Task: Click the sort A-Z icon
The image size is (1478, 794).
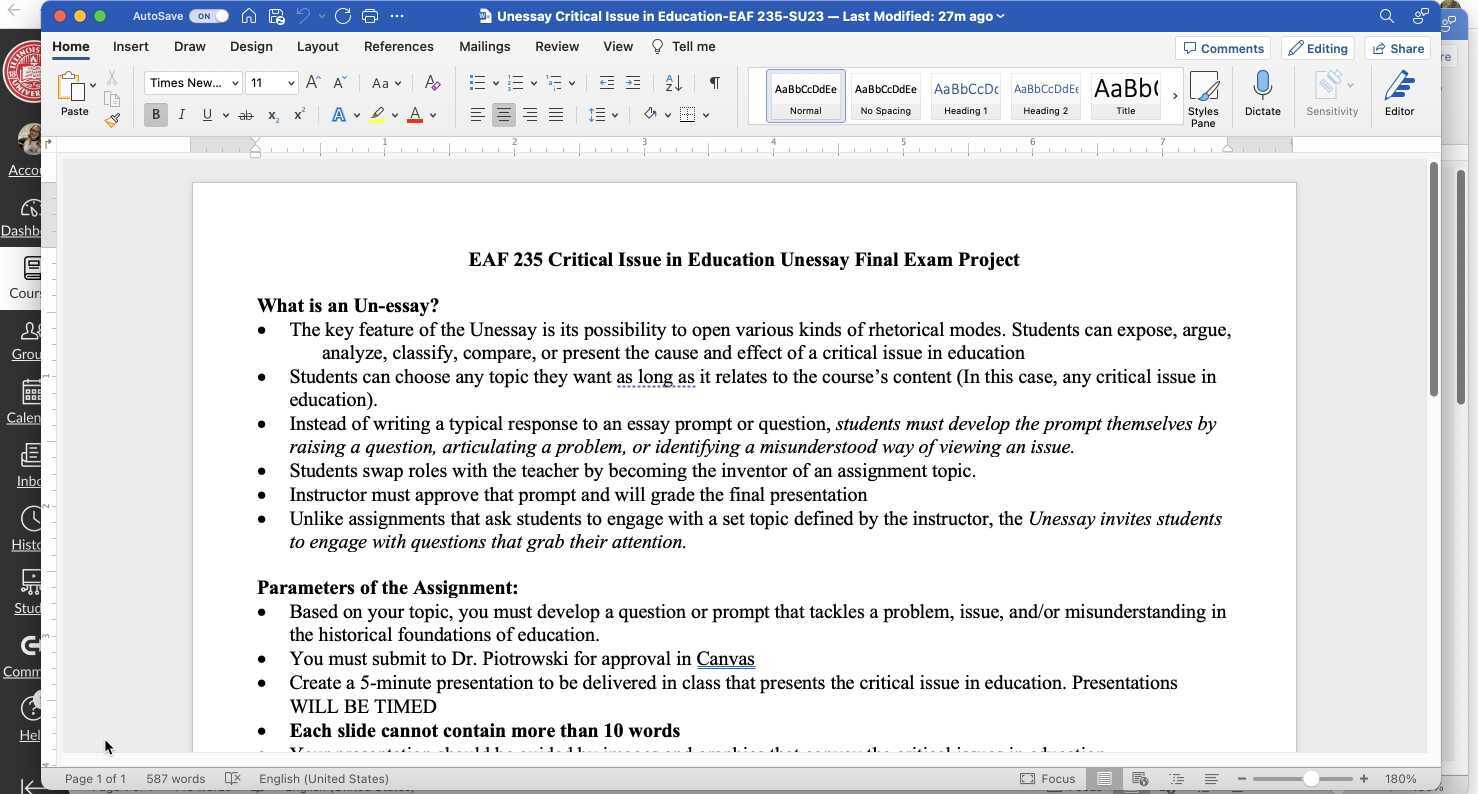Action: 671,83
